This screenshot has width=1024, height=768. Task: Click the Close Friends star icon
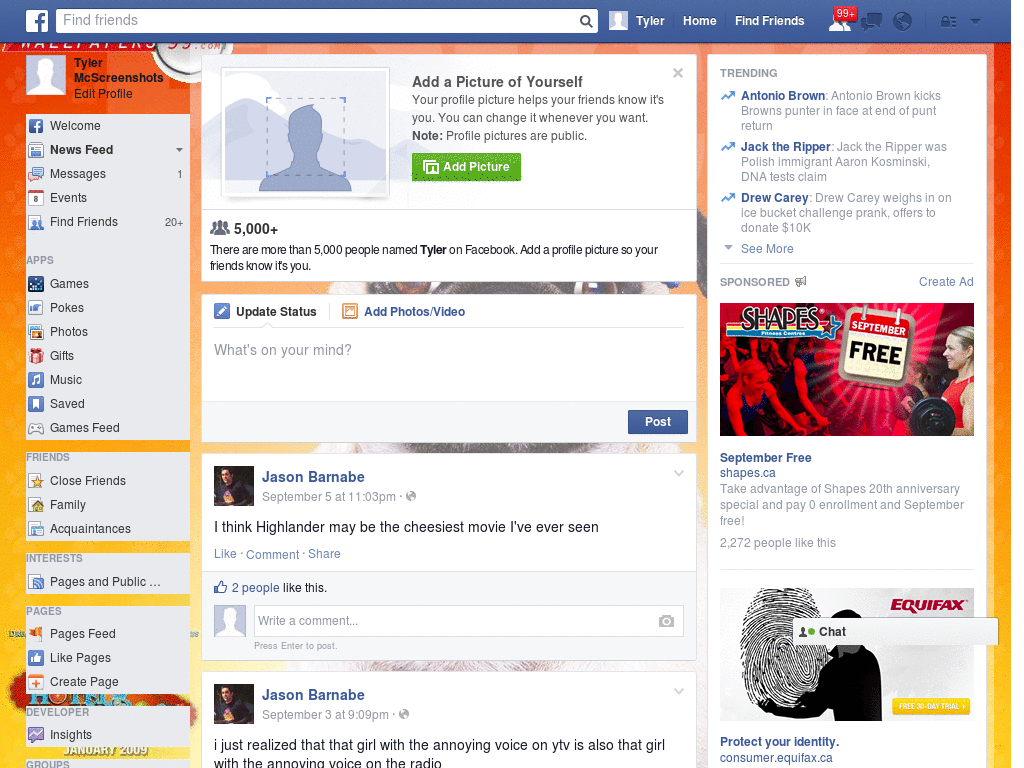pyautogui.click(x=36, y=481)
